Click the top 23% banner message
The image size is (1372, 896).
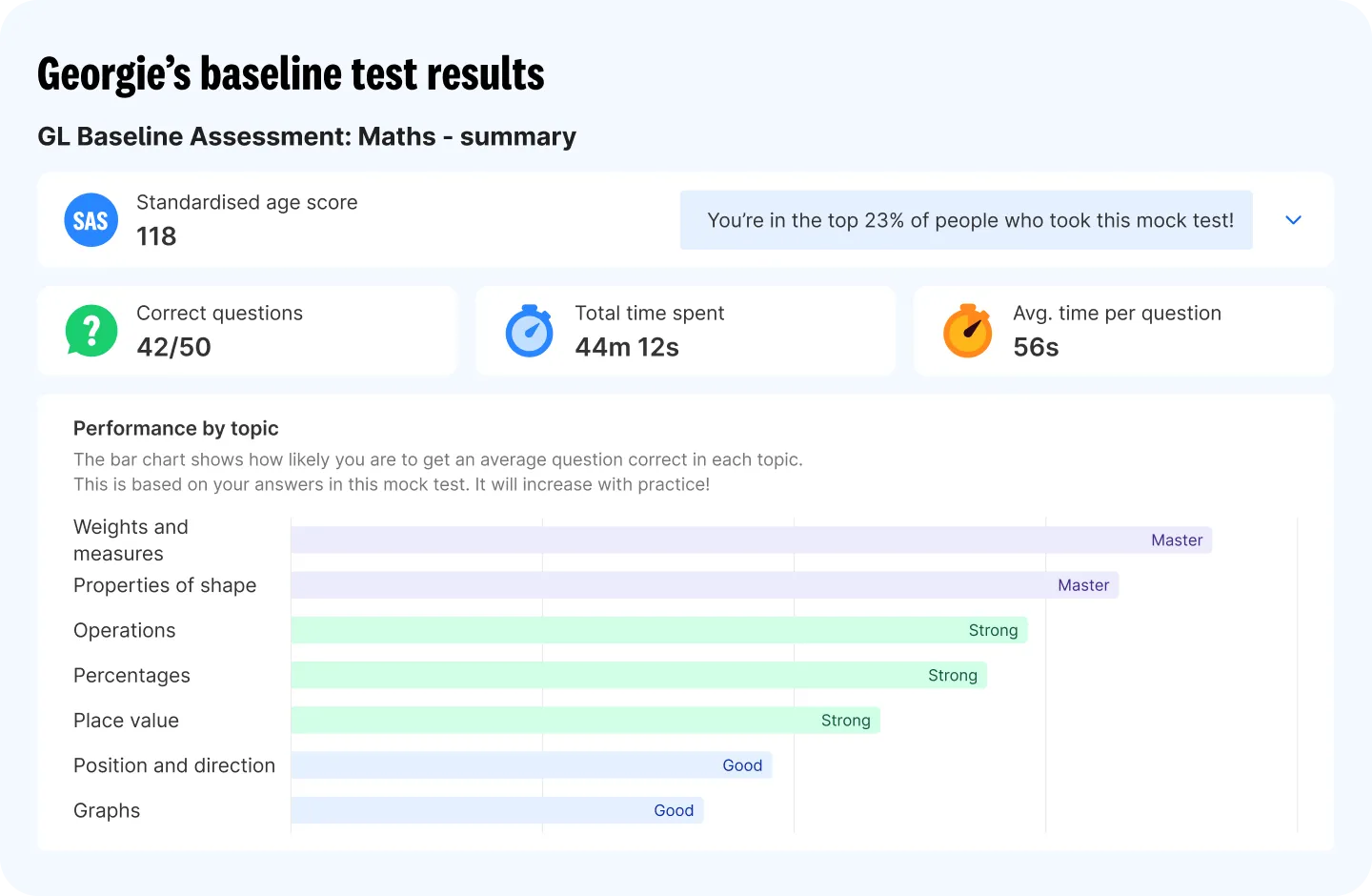pyautogui.click(x=966, y=220)
